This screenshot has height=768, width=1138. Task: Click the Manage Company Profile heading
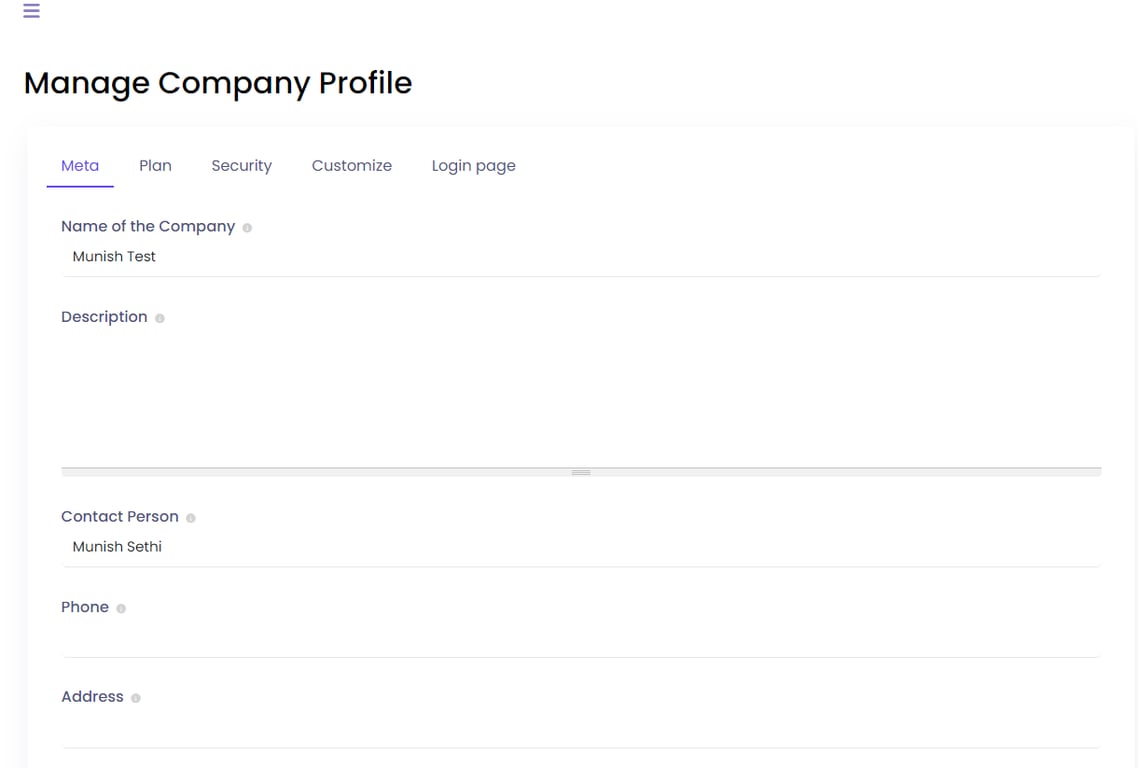tap(218, 83)
